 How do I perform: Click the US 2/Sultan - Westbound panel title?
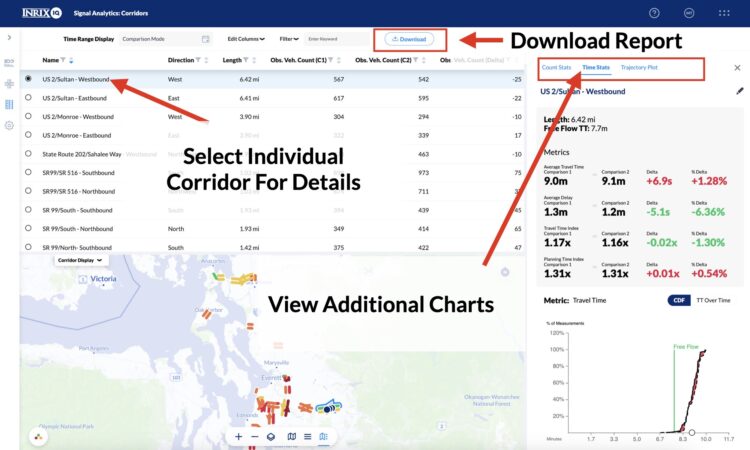583,91
